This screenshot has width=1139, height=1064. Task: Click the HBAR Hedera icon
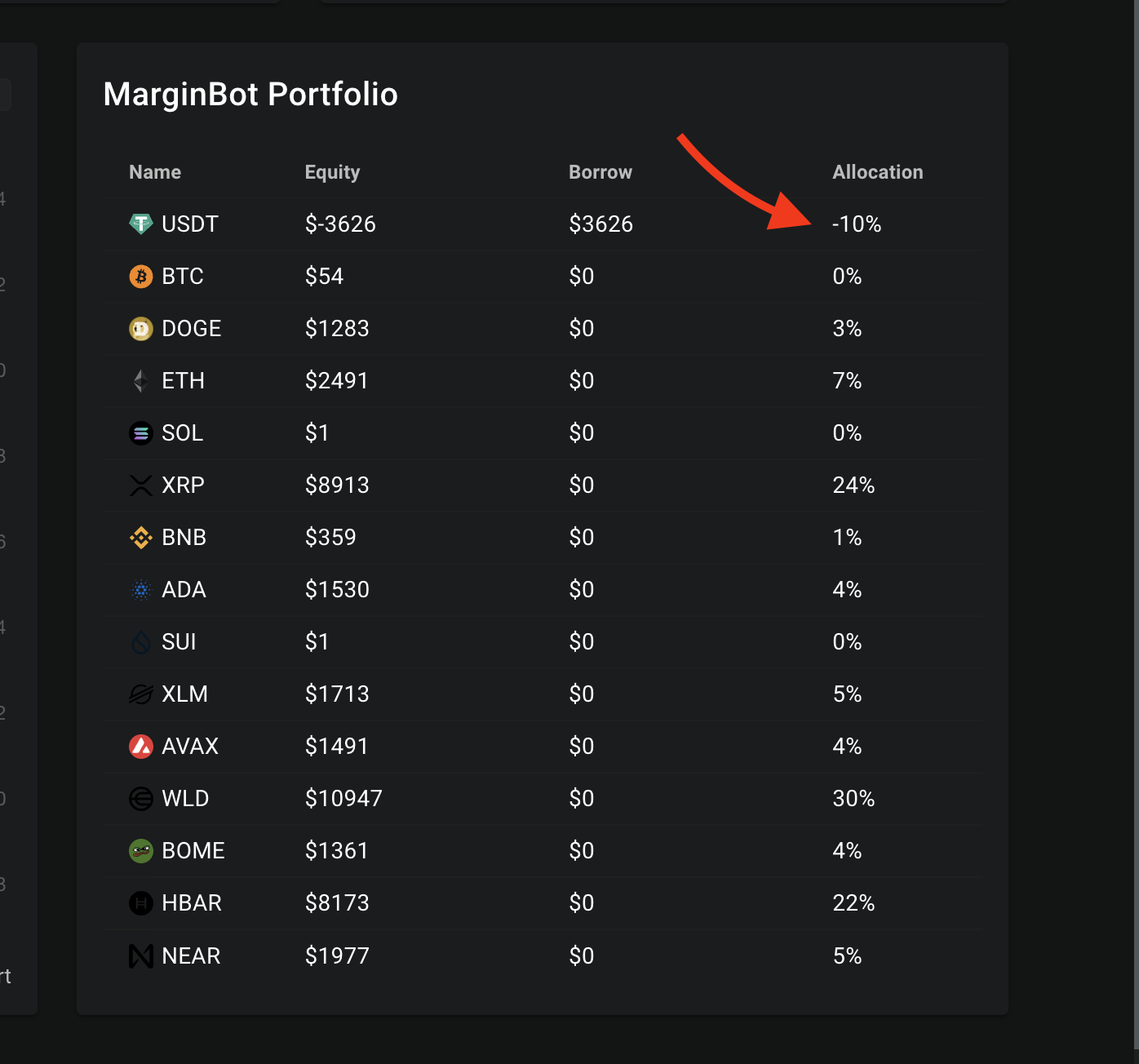pyautogui.click(x=141, y=902)
